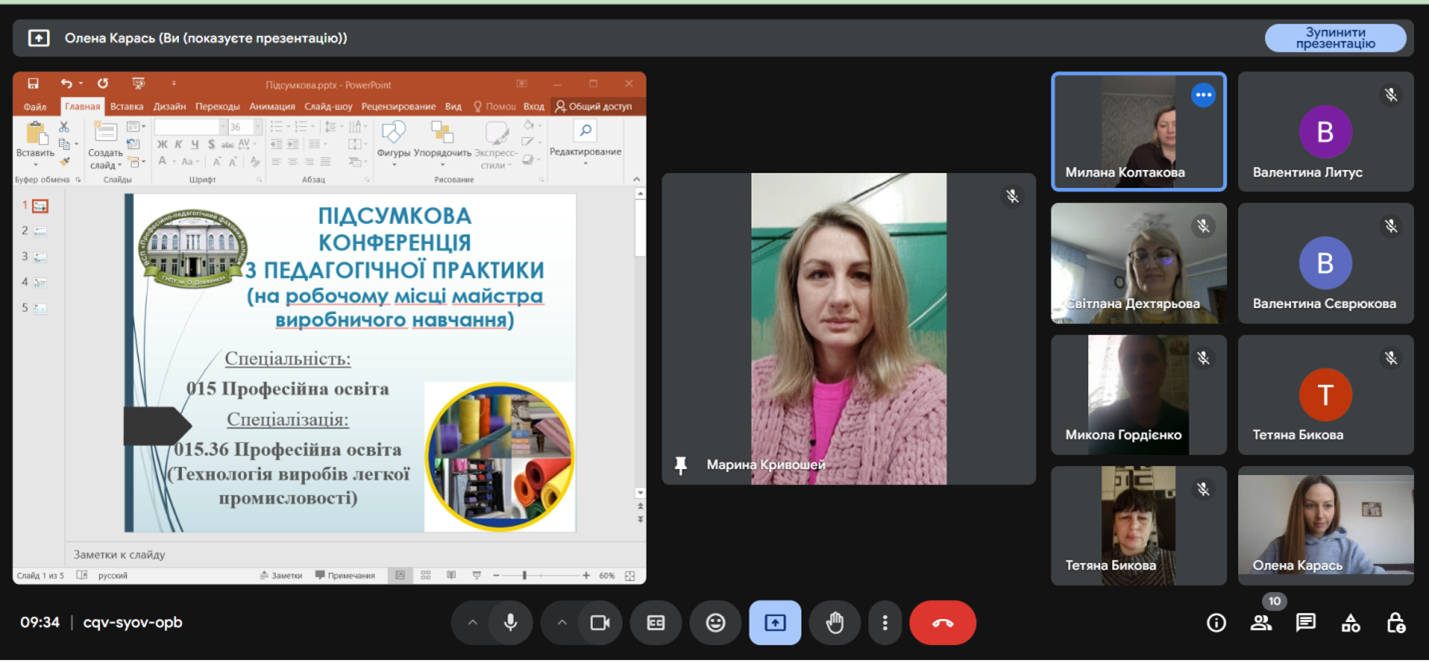Open the chat panel icon
The width and height of the screenshot is (1429, 663).
1305,623
